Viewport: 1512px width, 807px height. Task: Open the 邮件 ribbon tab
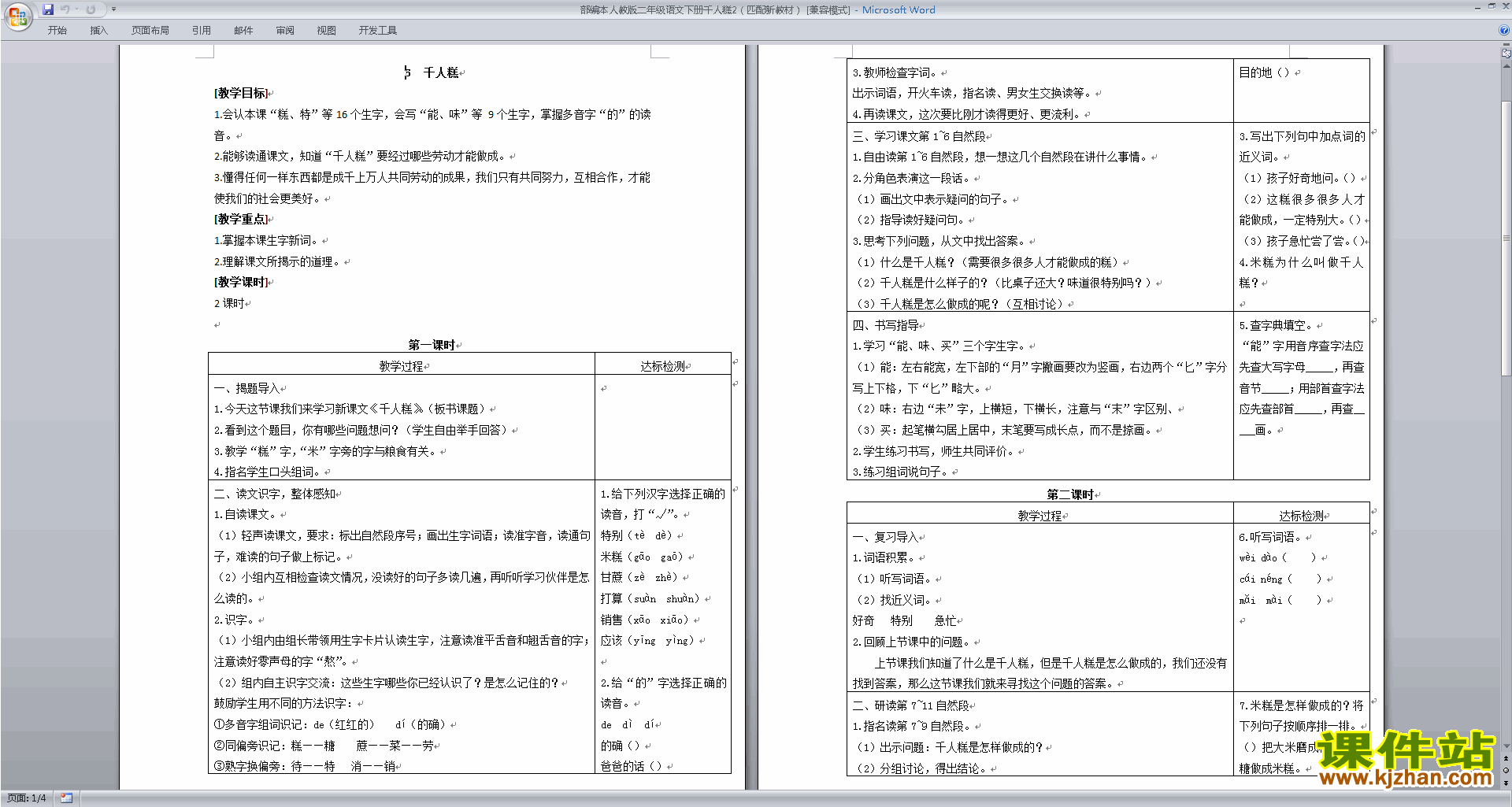coord(243,30)
